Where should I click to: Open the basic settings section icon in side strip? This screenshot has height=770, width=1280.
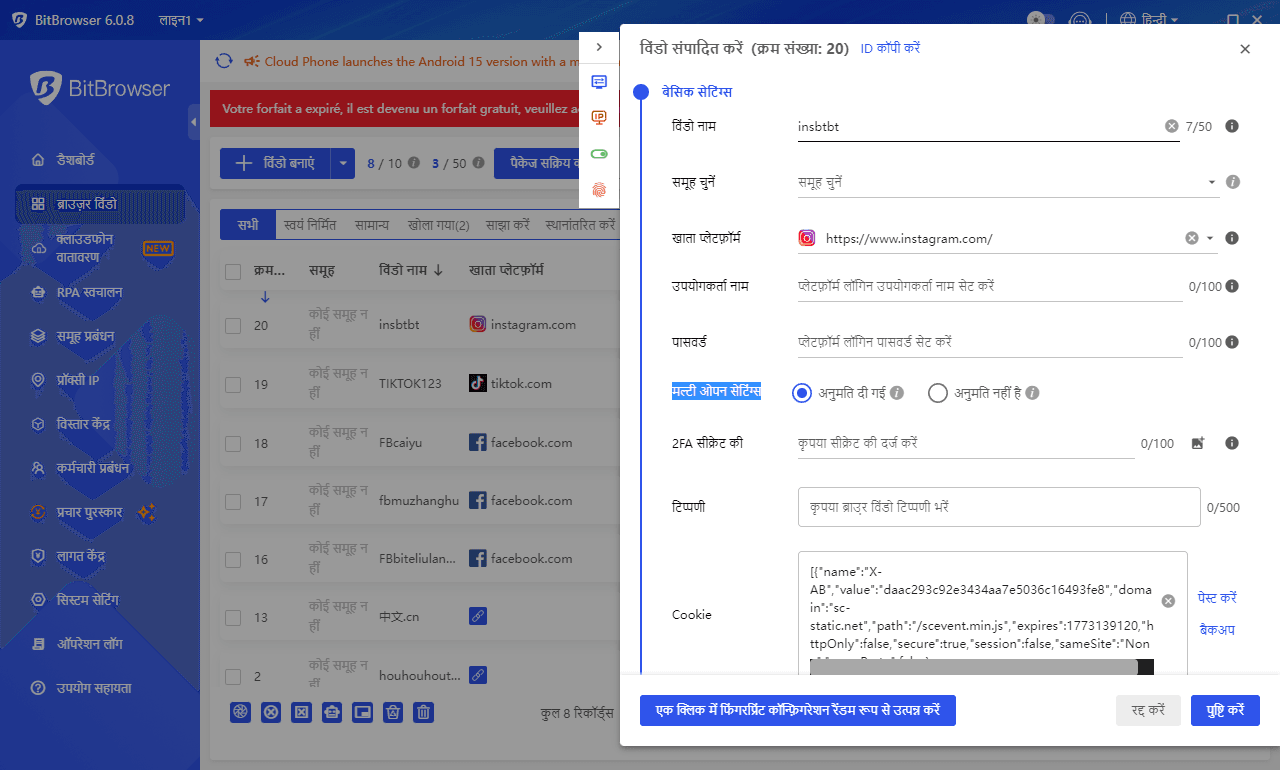(599, 82)
